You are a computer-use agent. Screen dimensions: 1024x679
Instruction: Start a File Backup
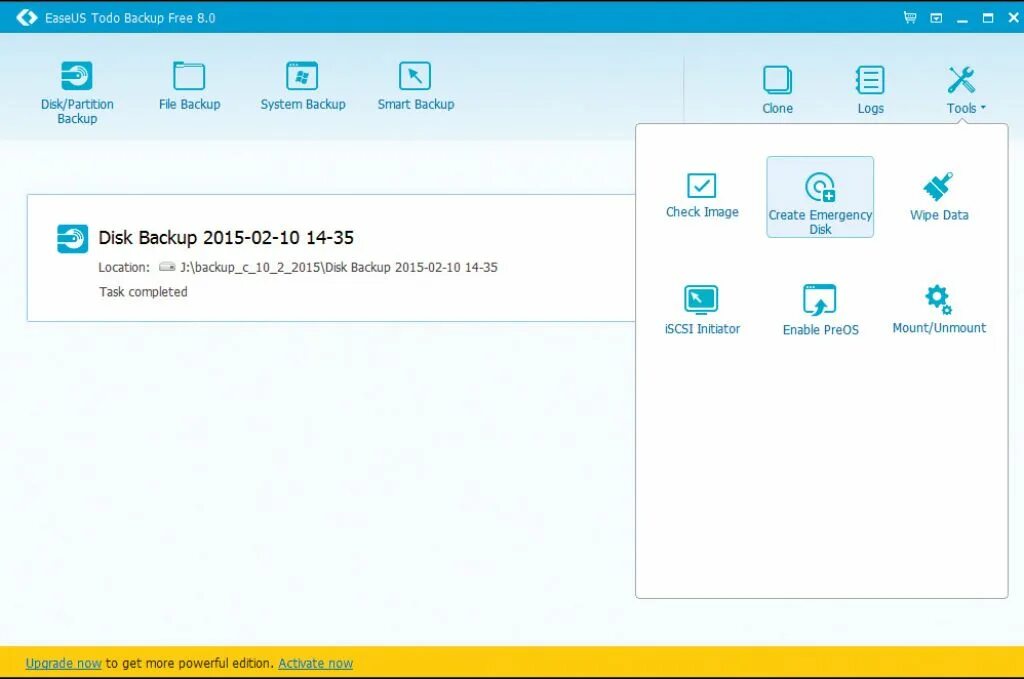click(189, 86)
